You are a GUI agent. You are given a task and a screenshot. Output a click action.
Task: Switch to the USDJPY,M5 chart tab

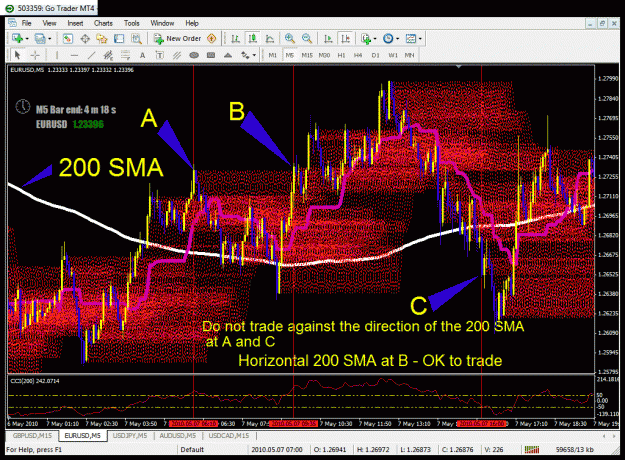point(130,436)
